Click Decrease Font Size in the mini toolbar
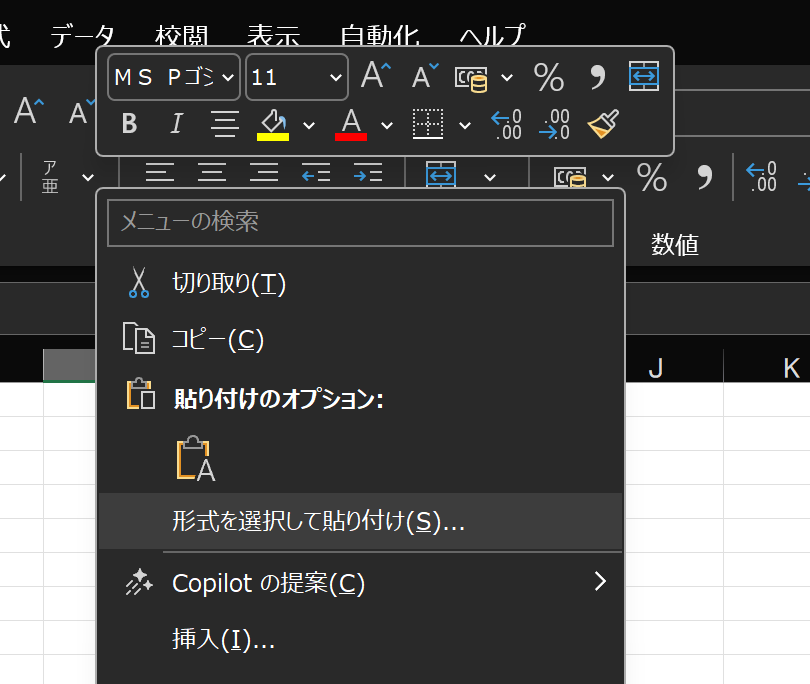The width and height of the screenshot is (810, 684). point(426,77)
